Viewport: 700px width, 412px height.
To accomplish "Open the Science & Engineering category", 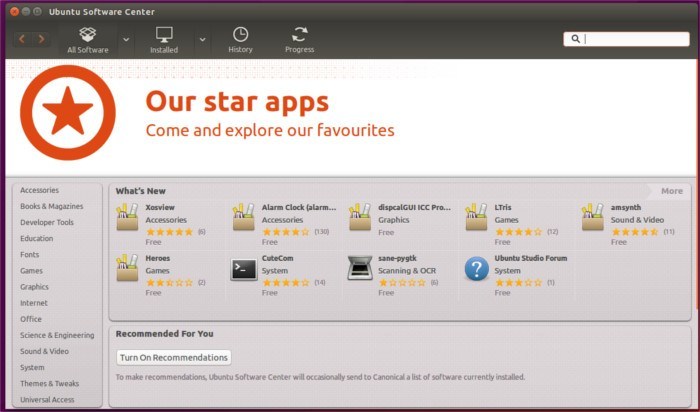I will 57,335.
